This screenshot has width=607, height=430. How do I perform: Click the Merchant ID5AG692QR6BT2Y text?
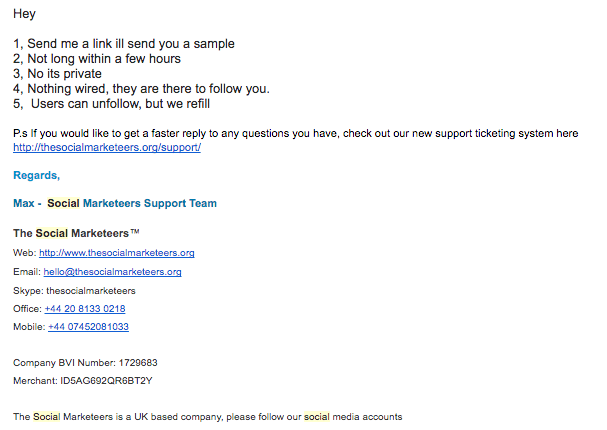pos(82,381)
